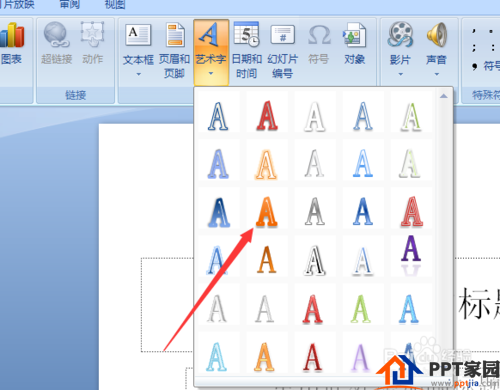Viewport: 500px width, 390px height.
Task: Choose white shadow WordArt in first row
Action: coord(315,116)
